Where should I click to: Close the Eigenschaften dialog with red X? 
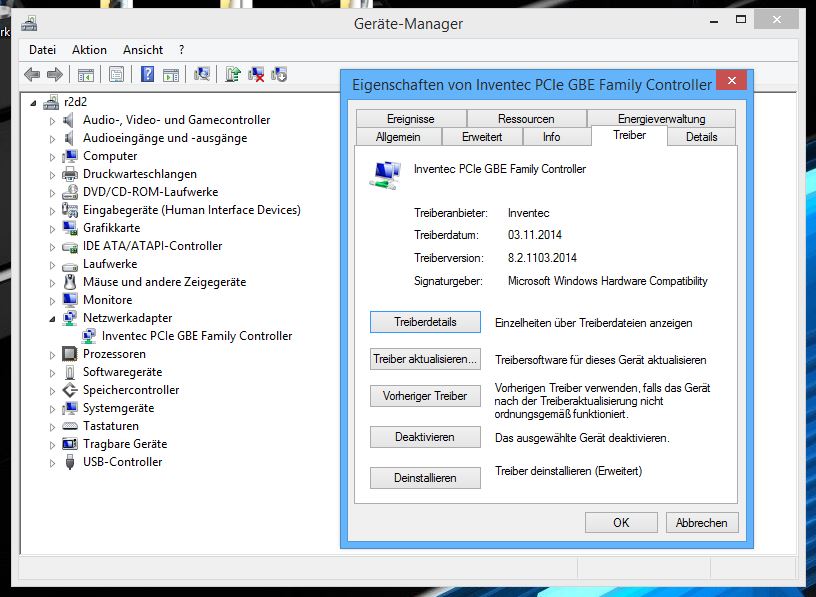coord(732,81)
